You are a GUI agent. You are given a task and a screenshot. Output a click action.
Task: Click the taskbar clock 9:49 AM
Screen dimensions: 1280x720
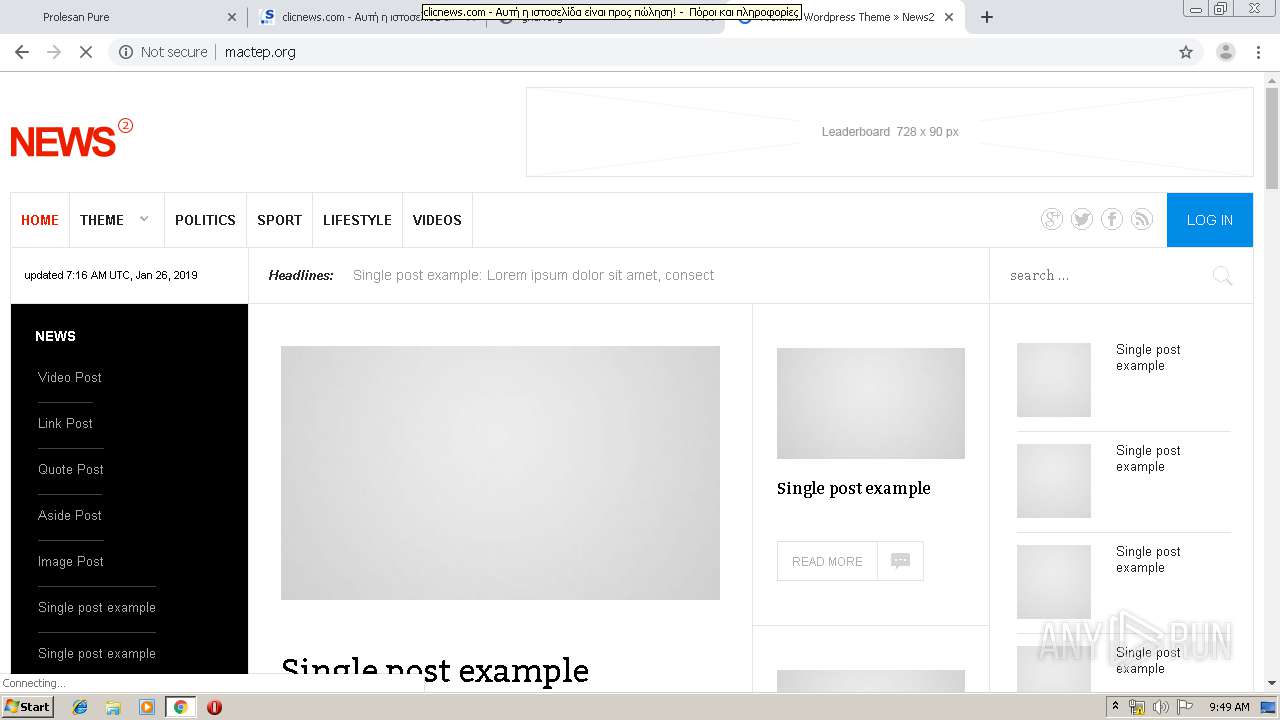click(1229, 707)
